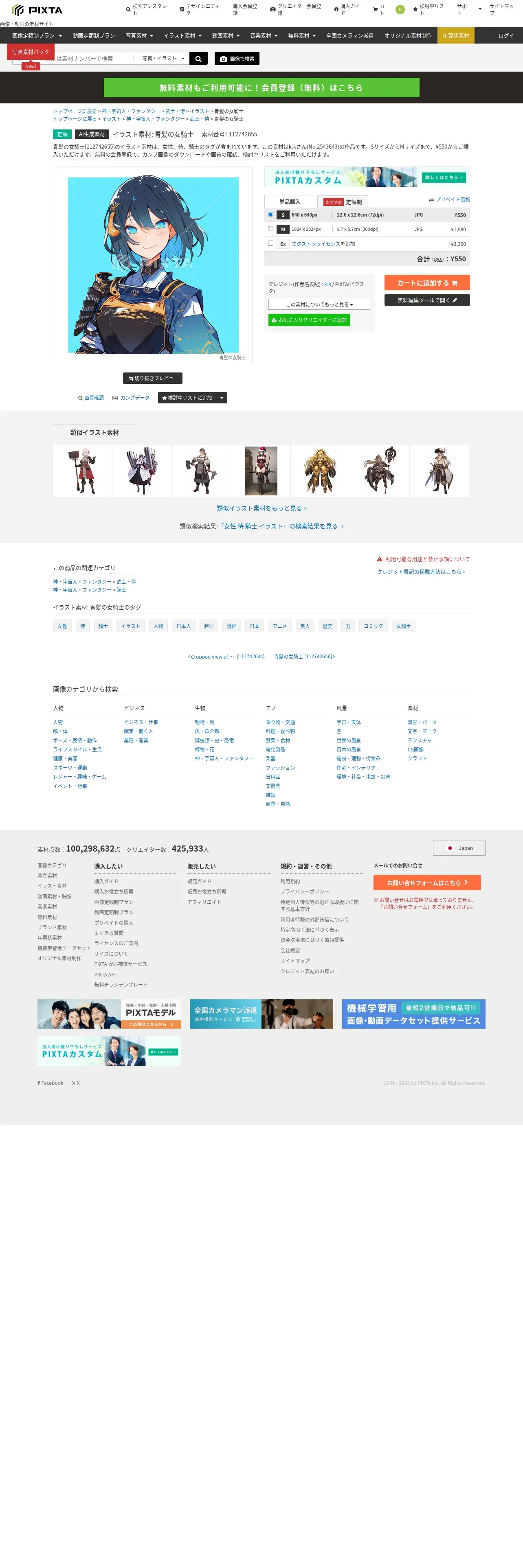
Task: Click カートに追加する add-to-cart button
Action: pos(427,283)
